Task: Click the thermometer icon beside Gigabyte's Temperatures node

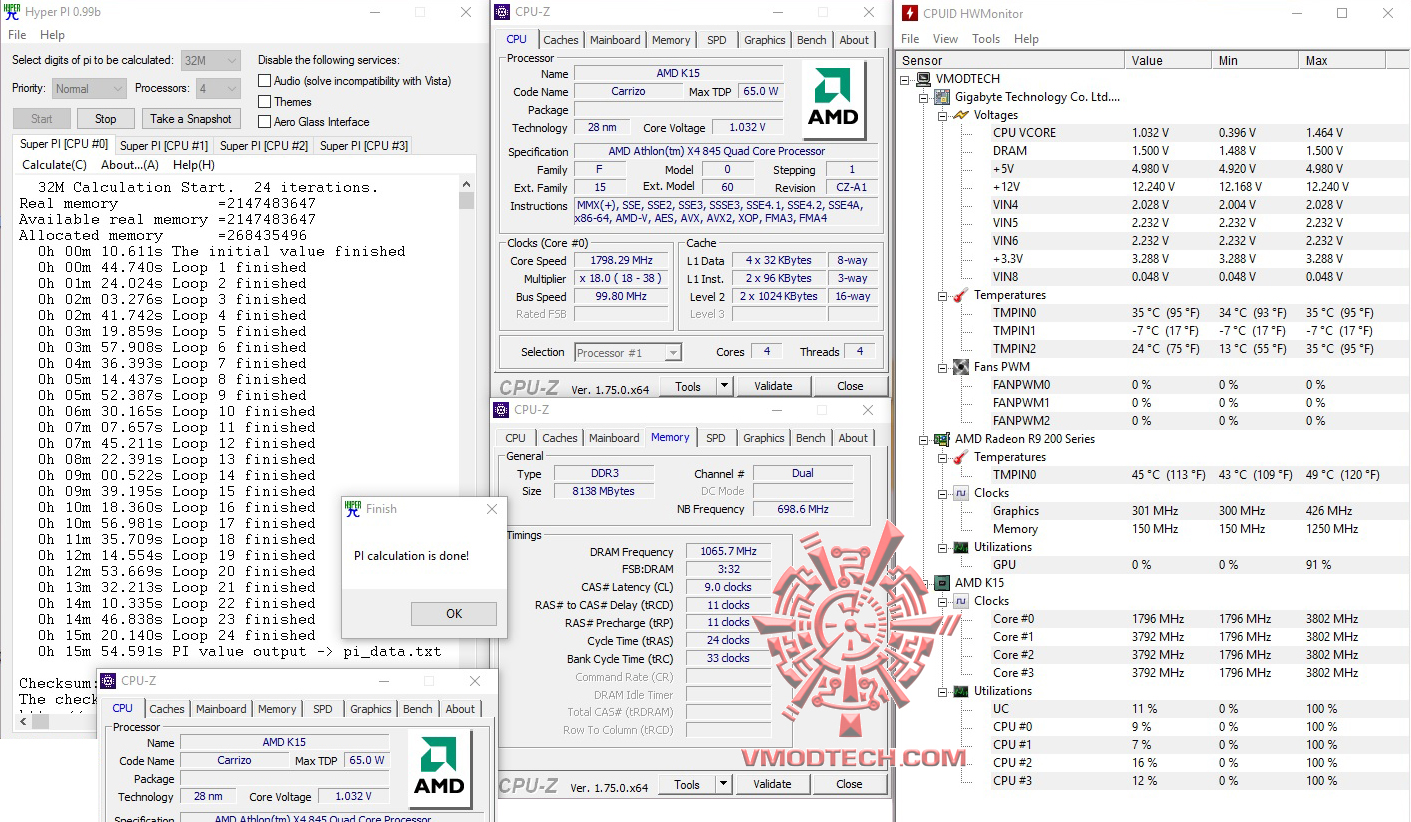Action: pyautogui.click(x=961, y=295)
